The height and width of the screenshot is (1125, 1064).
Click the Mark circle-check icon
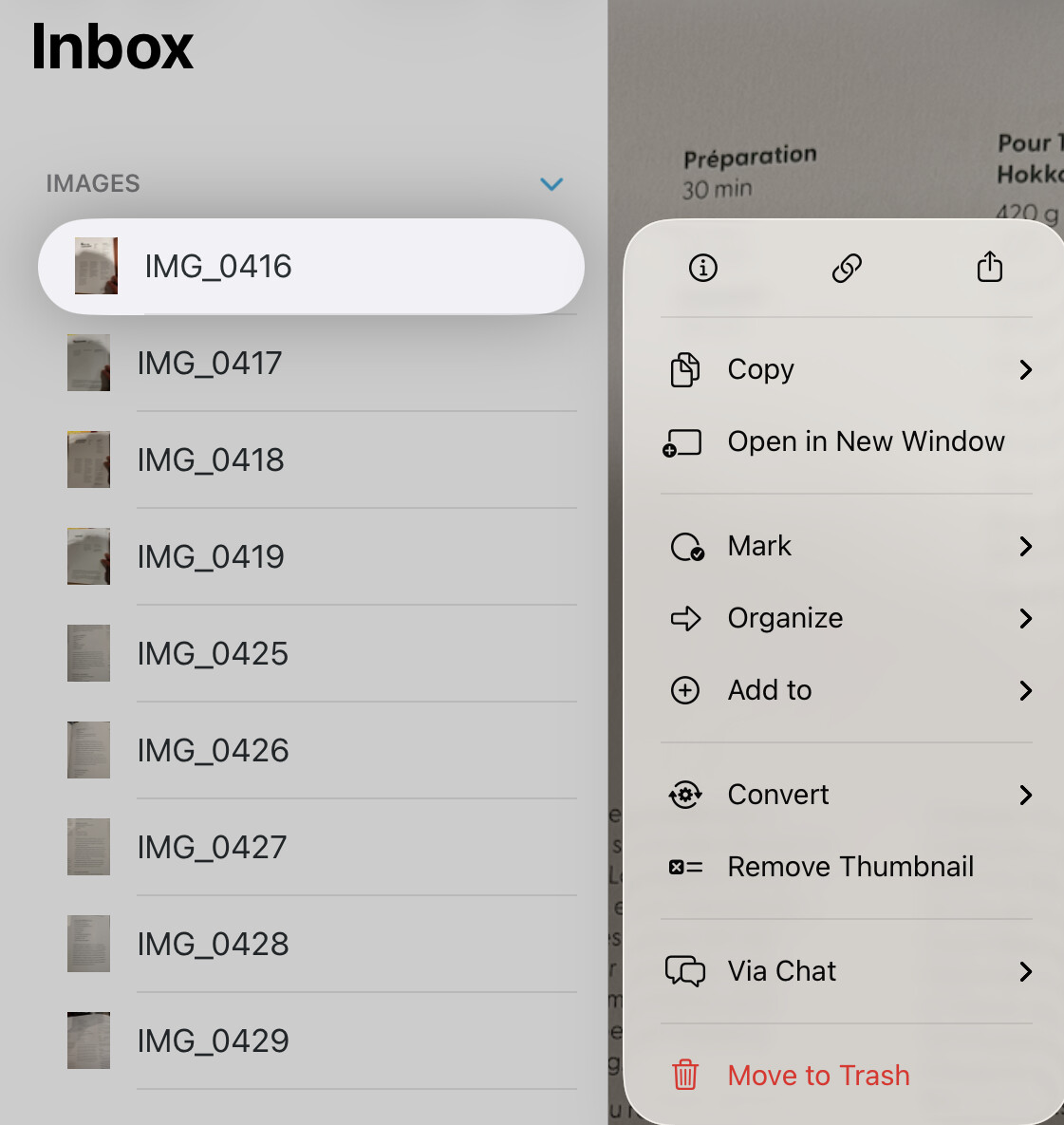[x=686, y=547]
